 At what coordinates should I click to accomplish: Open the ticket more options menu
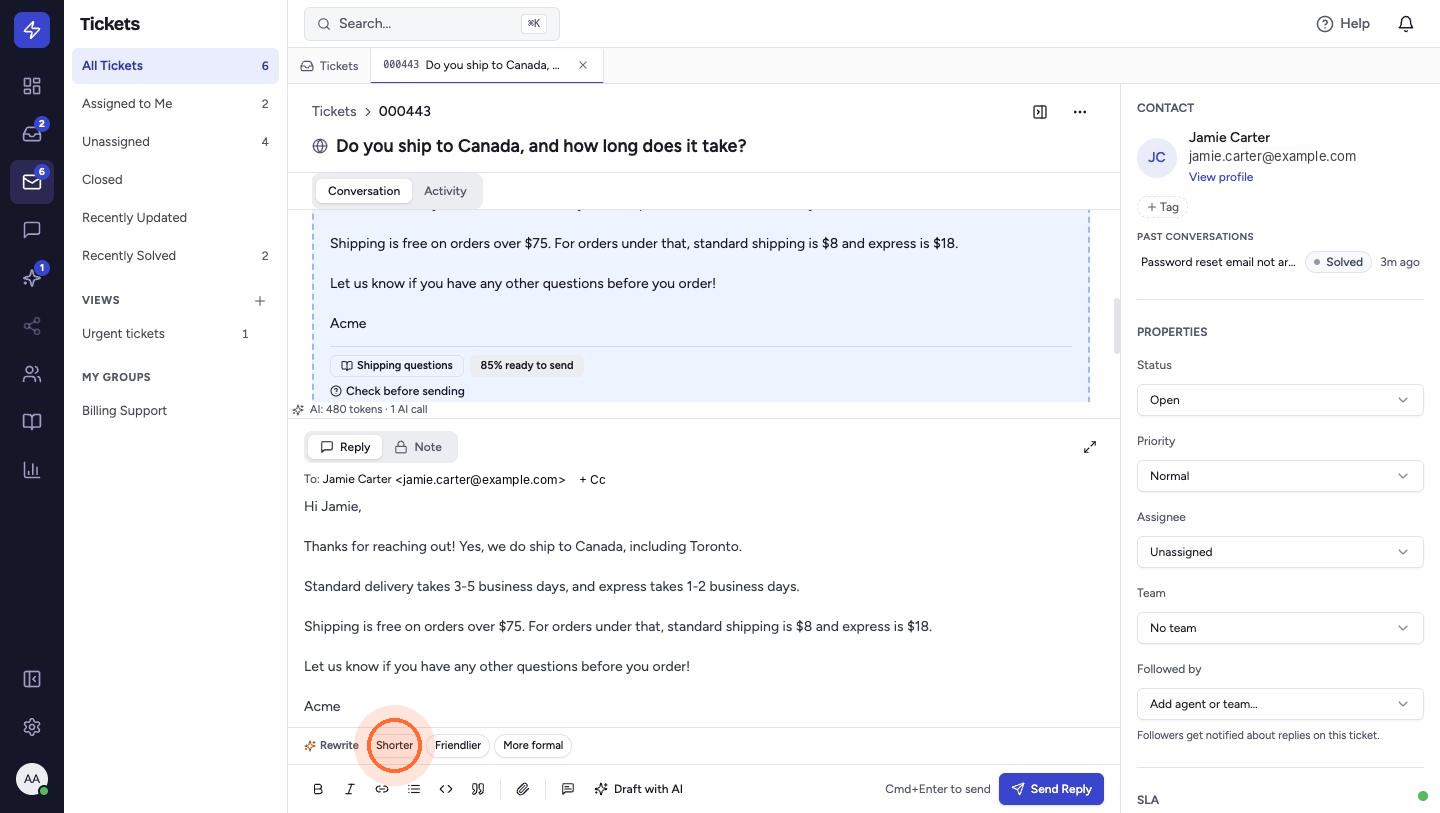1080,112
